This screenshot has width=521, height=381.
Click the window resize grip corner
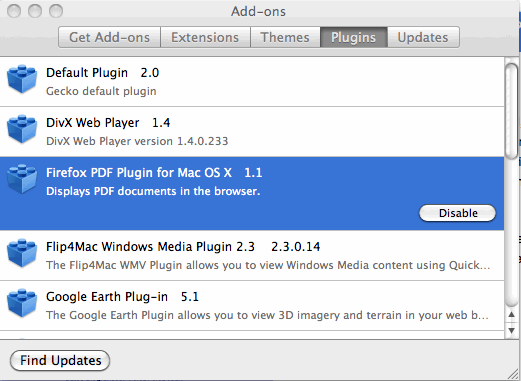click(x=513, y=374)
